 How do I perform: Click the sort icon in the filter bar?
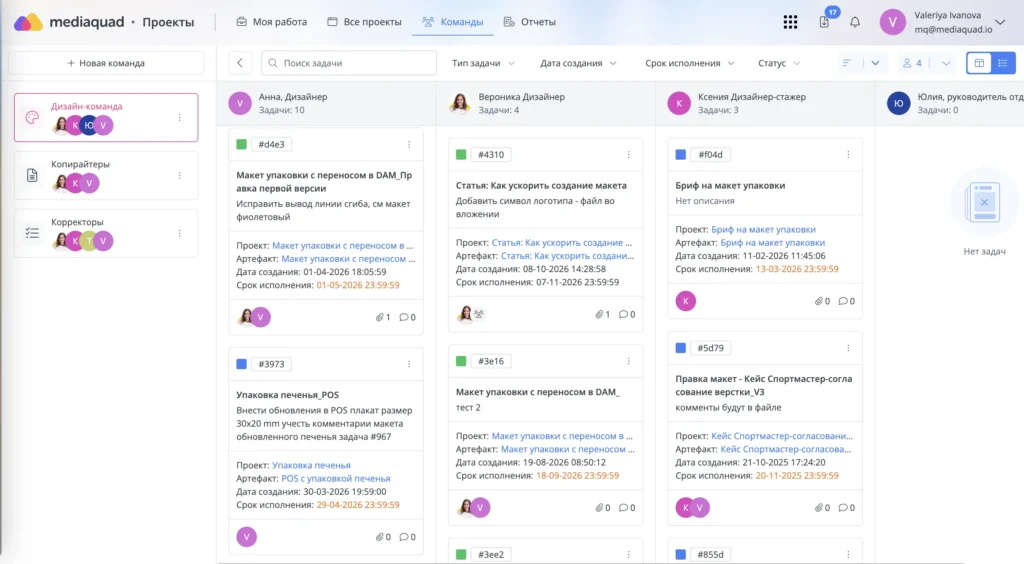point(846,63)
